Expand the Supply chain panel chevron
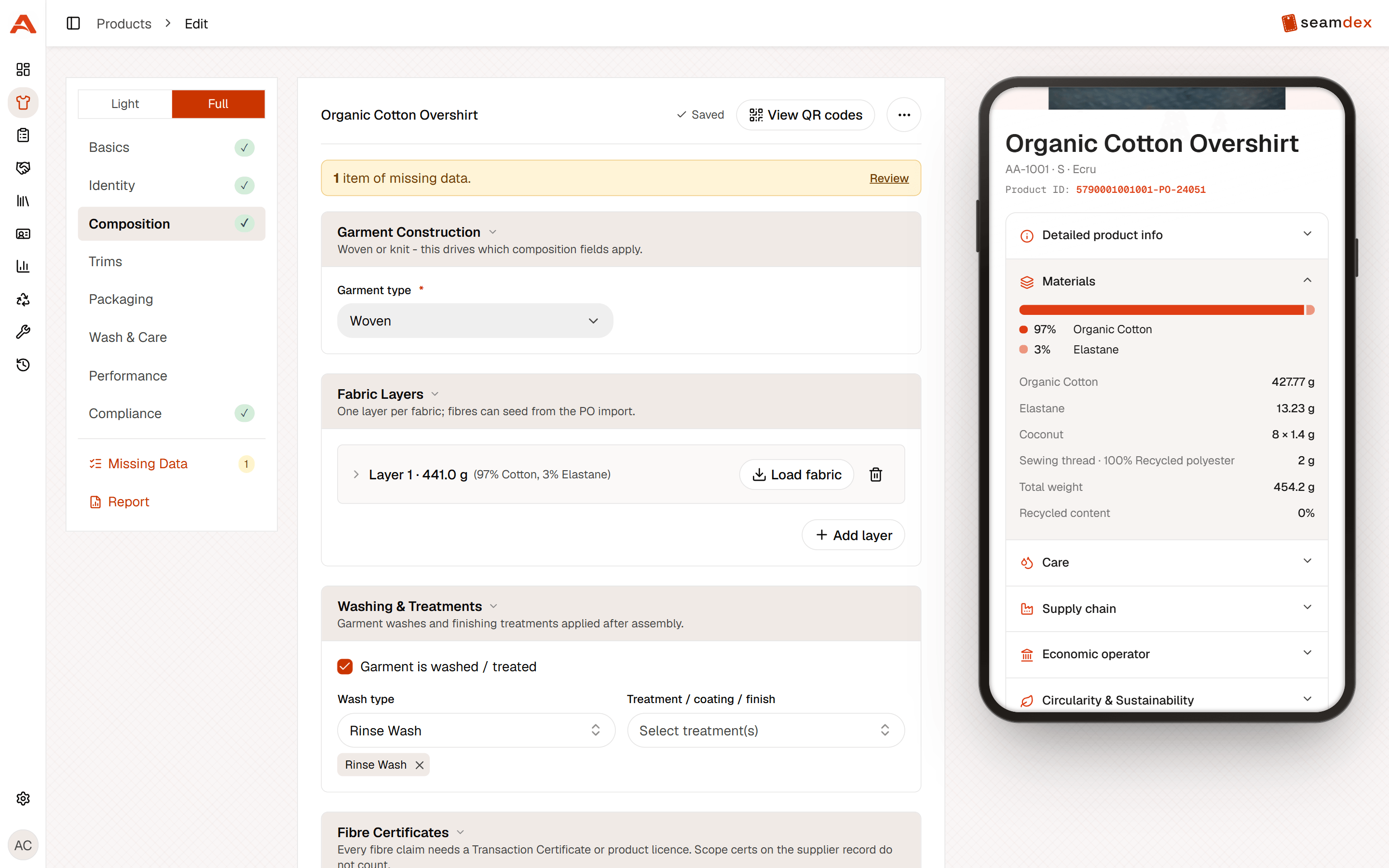The width and height of the screenshot is (1389, 868). (x=1307, y=608)
